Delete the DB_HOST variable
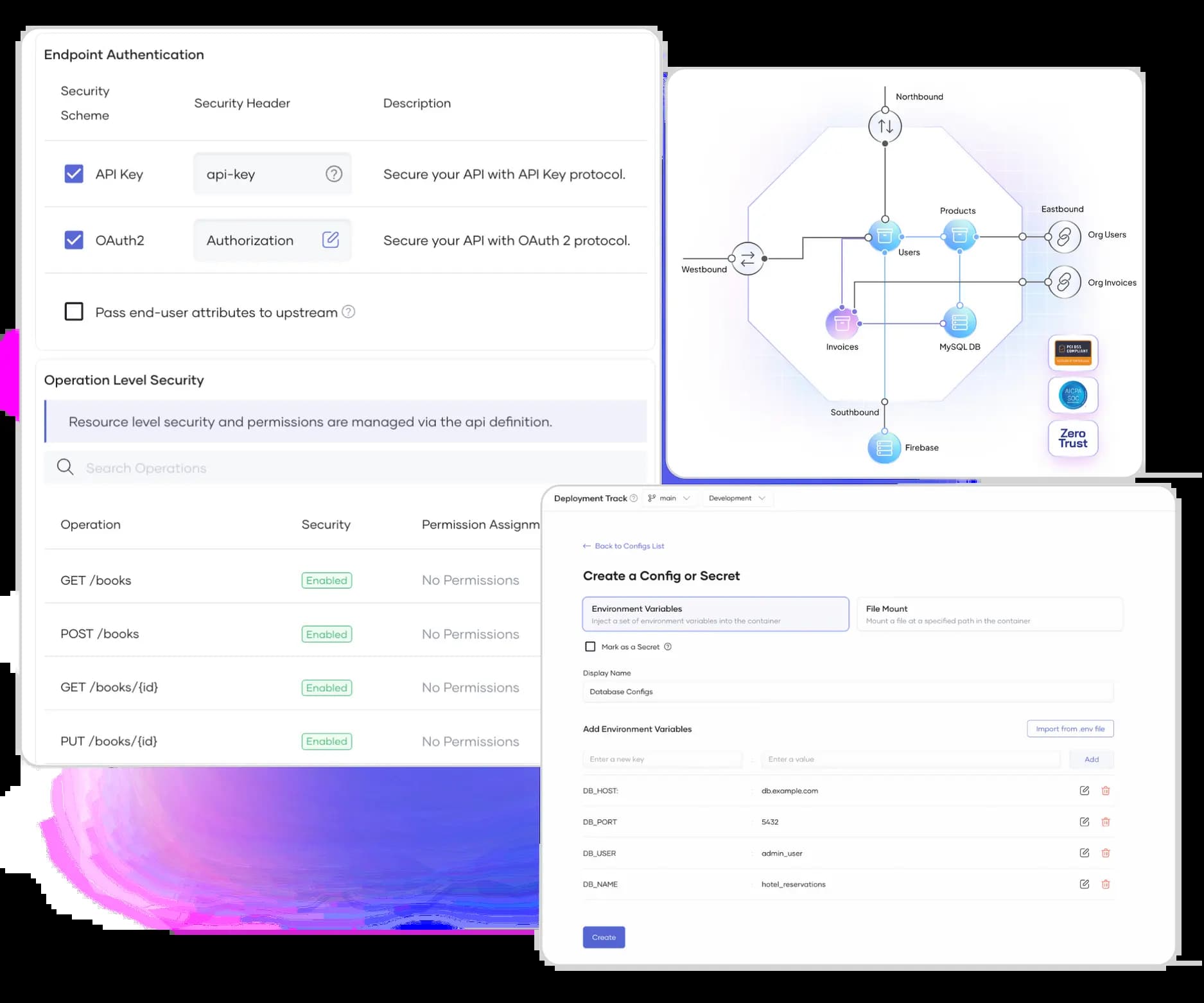The width and height of the screenshot is (1204, 1003). 1106,790
